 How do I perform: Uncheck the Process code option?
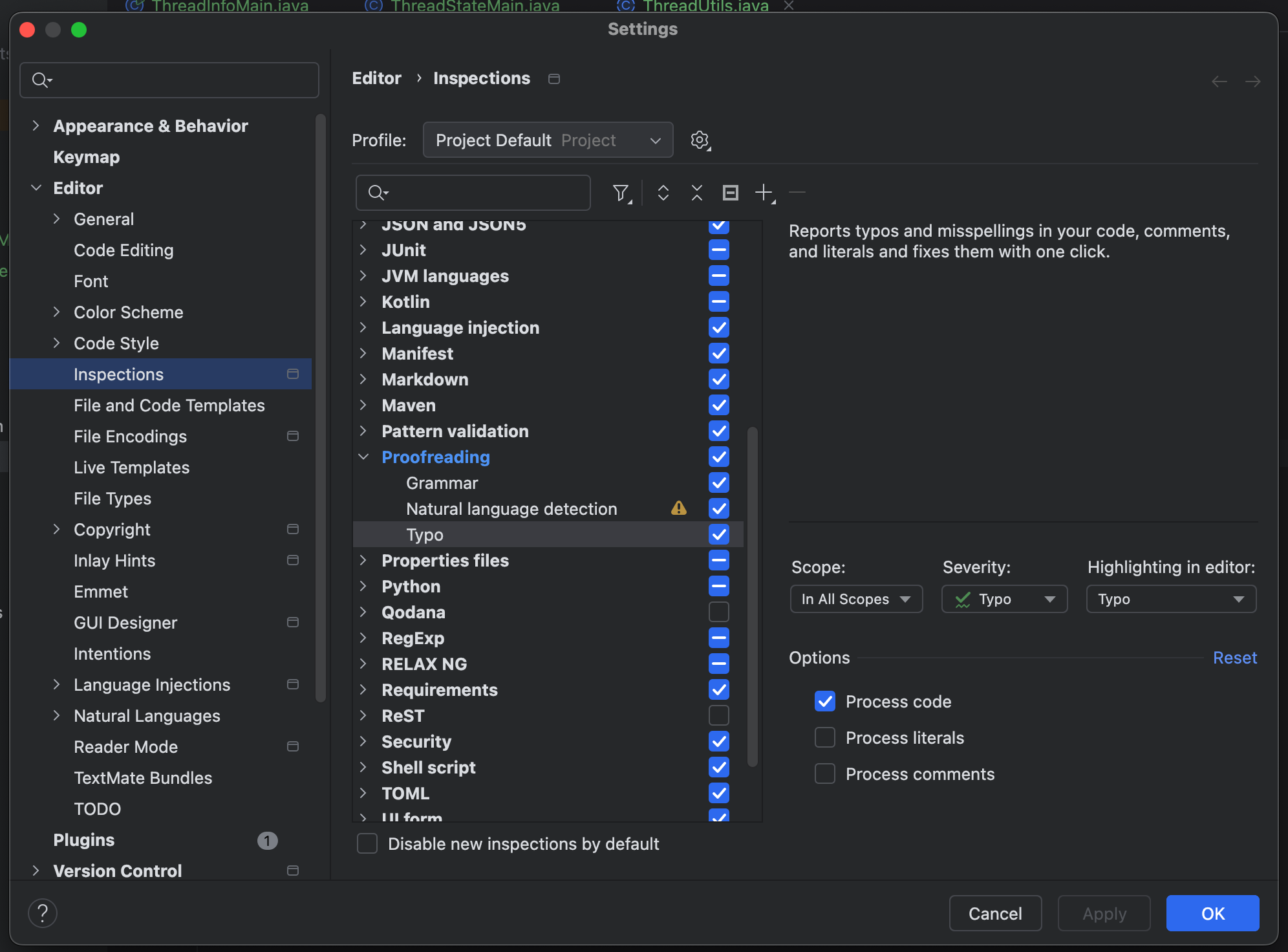pos(825,701)
